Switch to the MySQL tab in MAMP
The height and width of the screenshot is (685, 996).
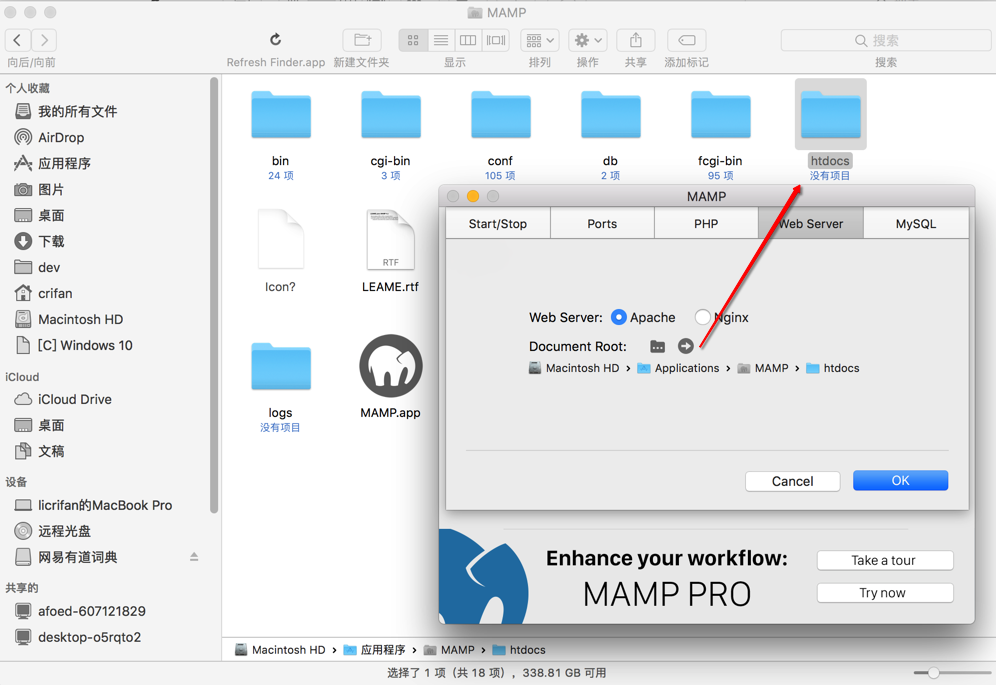pyautogui.click(x=916, y=224)
